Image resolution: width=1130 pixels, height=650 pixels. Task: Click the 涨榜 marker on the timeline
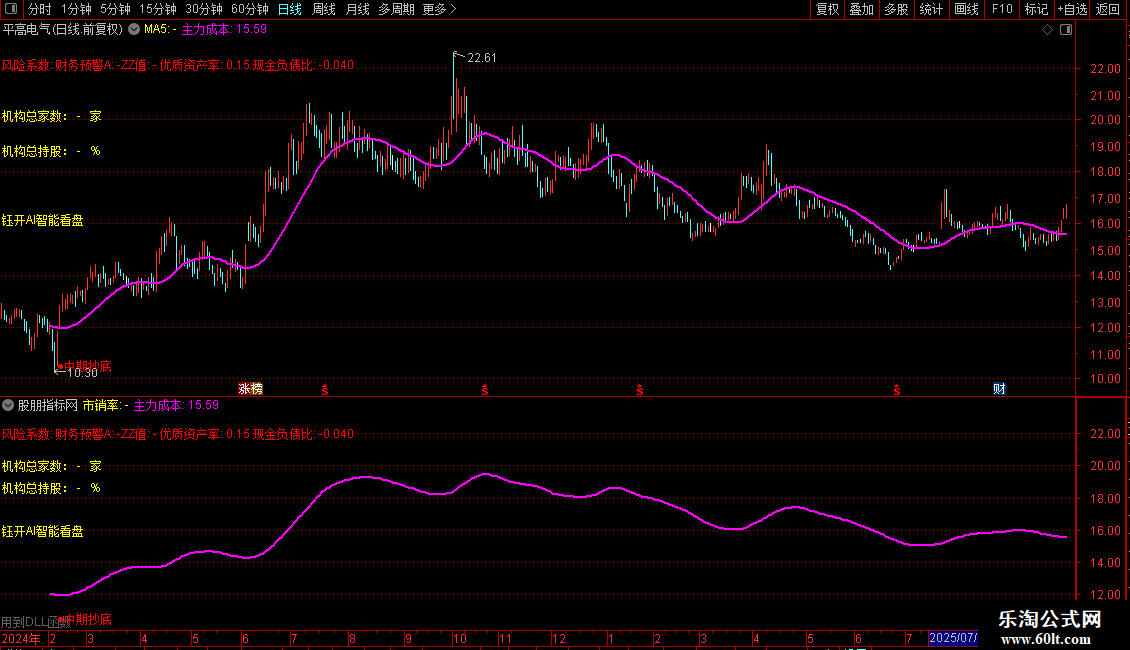click(250, 388)
